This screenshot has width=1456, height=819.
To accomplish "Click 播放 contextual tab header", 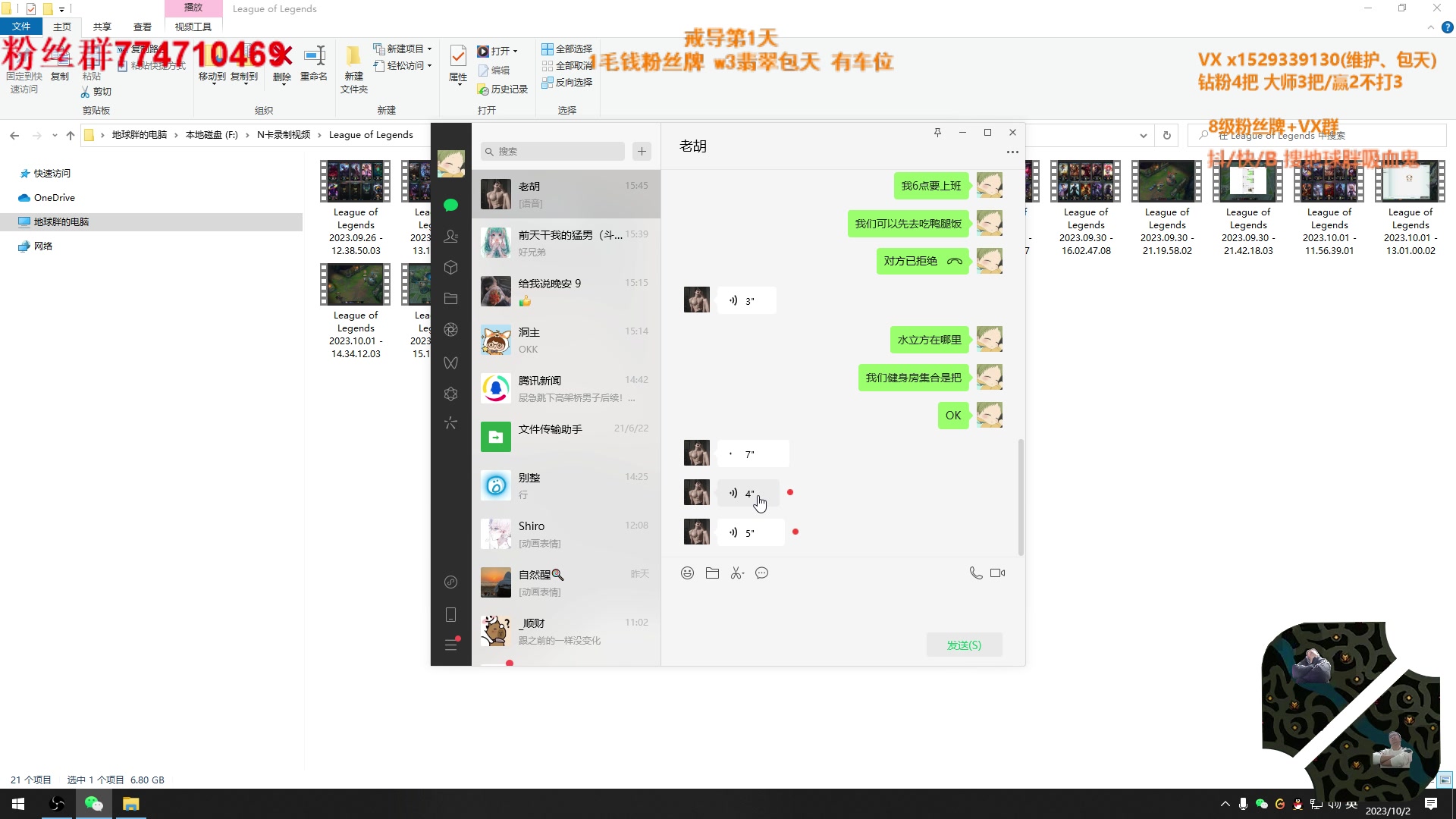I will tap(193, 8).
